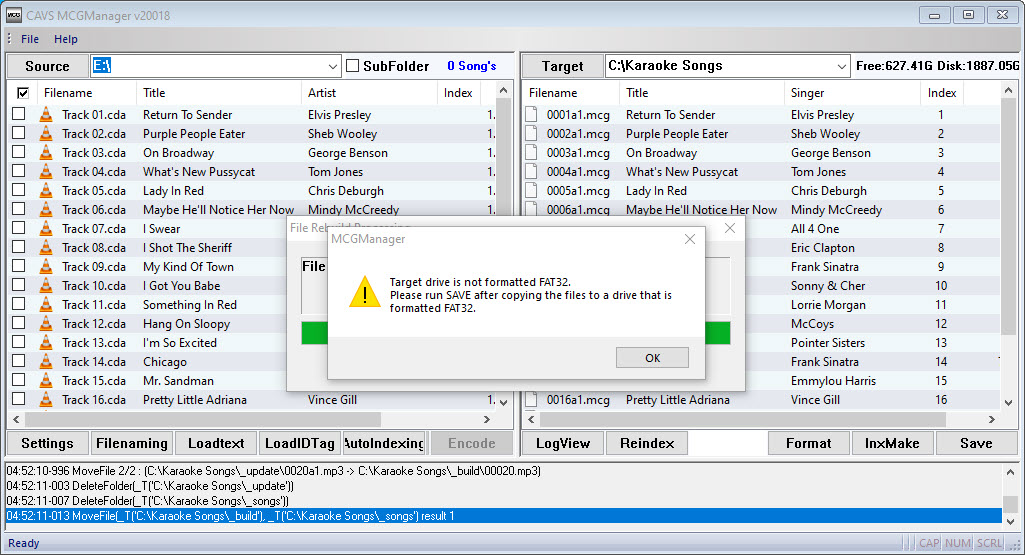The image size is (1025, 555).
Task: Check the box for Track 10.cda
Action: 18,284
